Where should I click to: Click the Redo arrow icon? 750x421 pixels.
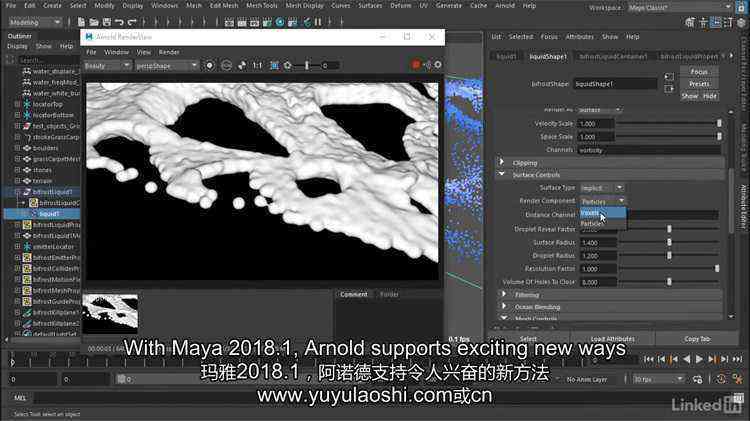click(132, 22)
